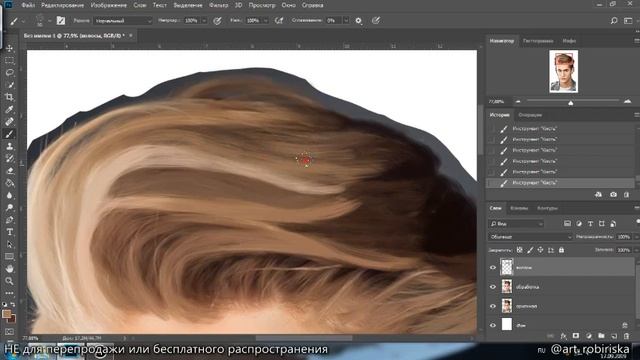Select the History Brush tool
This screenshot has width=640, height=360.
[x=9, y=158]
